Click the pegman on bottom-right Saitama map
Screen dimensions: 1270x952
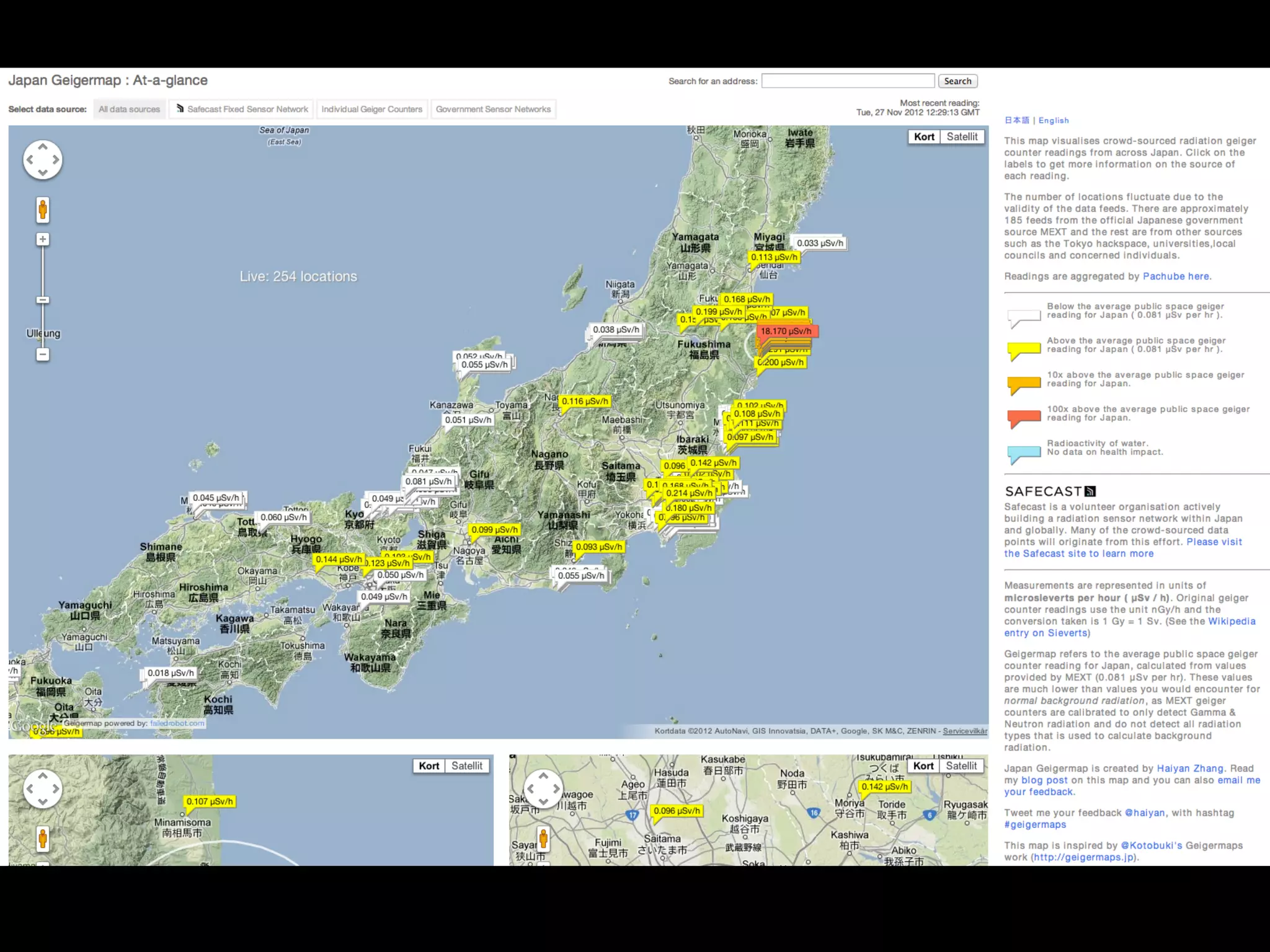pos(543,839)
